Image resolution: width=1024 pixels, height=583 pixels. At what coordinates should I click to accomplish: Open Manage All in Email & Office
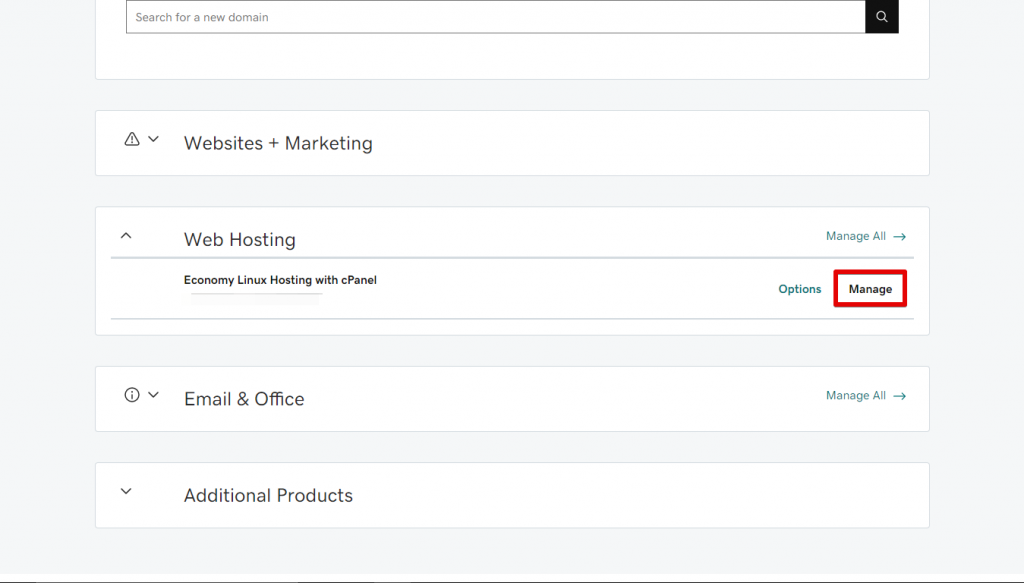point(855,396)
